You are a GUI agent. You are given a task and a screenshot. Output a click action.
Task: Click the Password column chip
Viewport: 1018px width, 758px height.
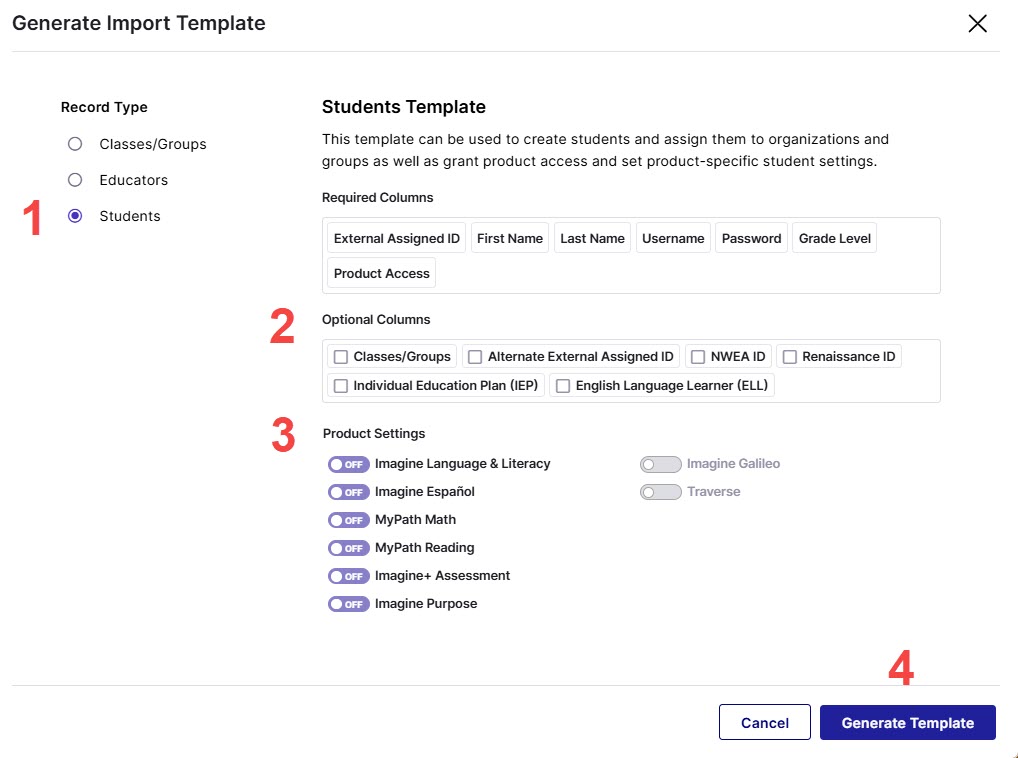[752, 238]
